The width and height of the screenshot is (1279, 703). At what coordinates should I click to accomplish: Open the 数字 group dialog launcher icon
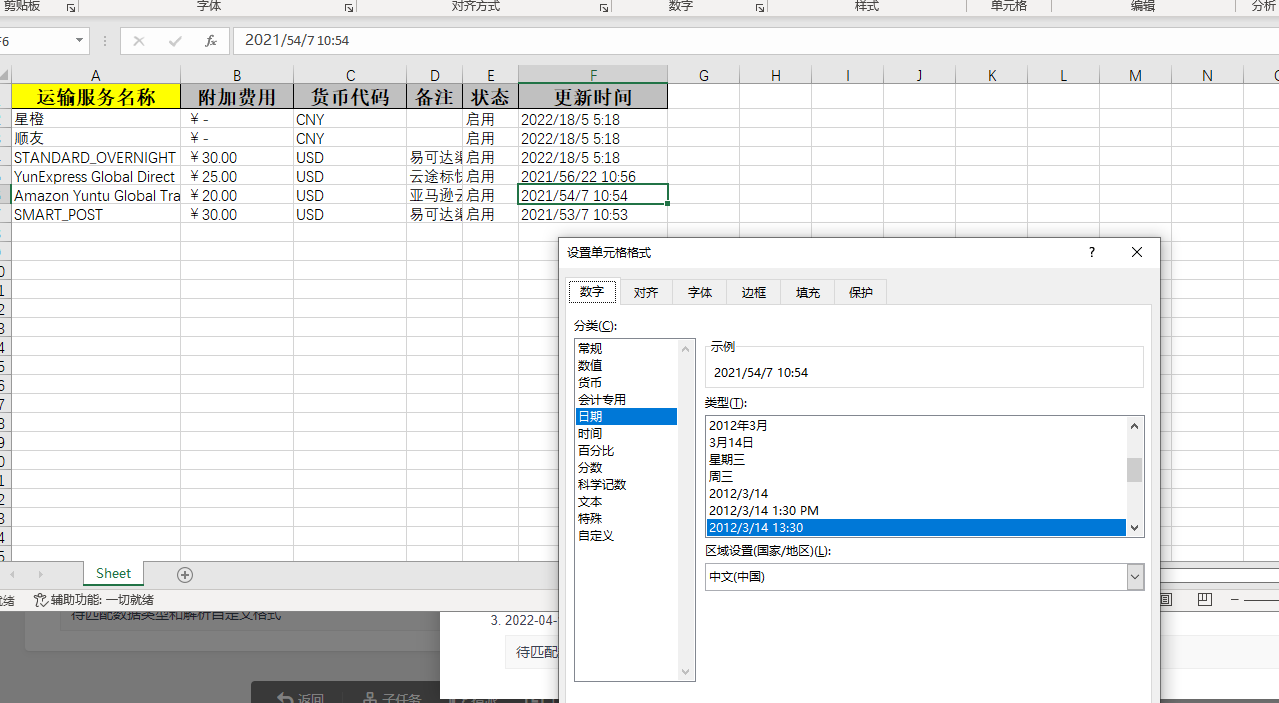tap(760, 10)
